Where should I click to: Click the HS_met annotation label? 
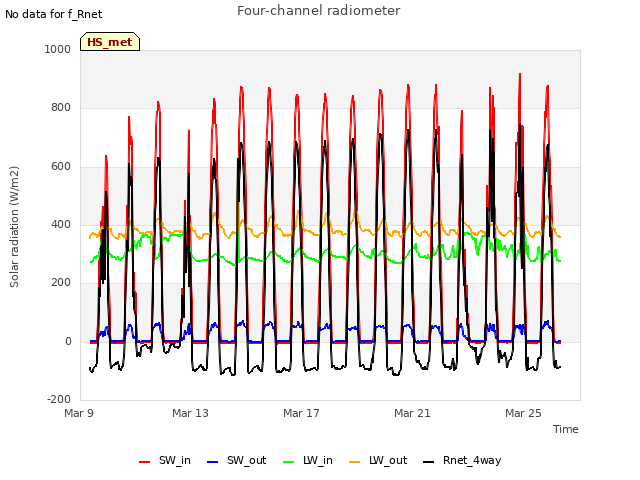[110, 42]
